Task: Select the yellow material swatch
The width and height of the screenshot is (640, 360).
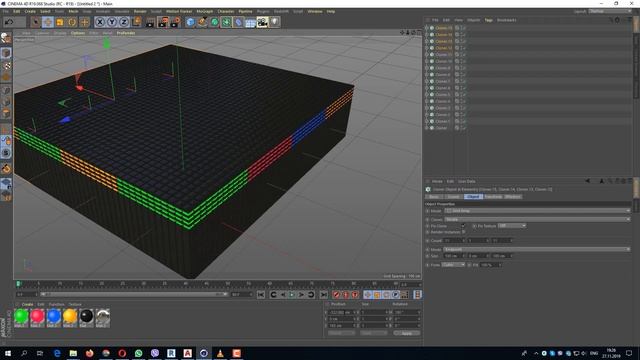Action: pos(70,317)
